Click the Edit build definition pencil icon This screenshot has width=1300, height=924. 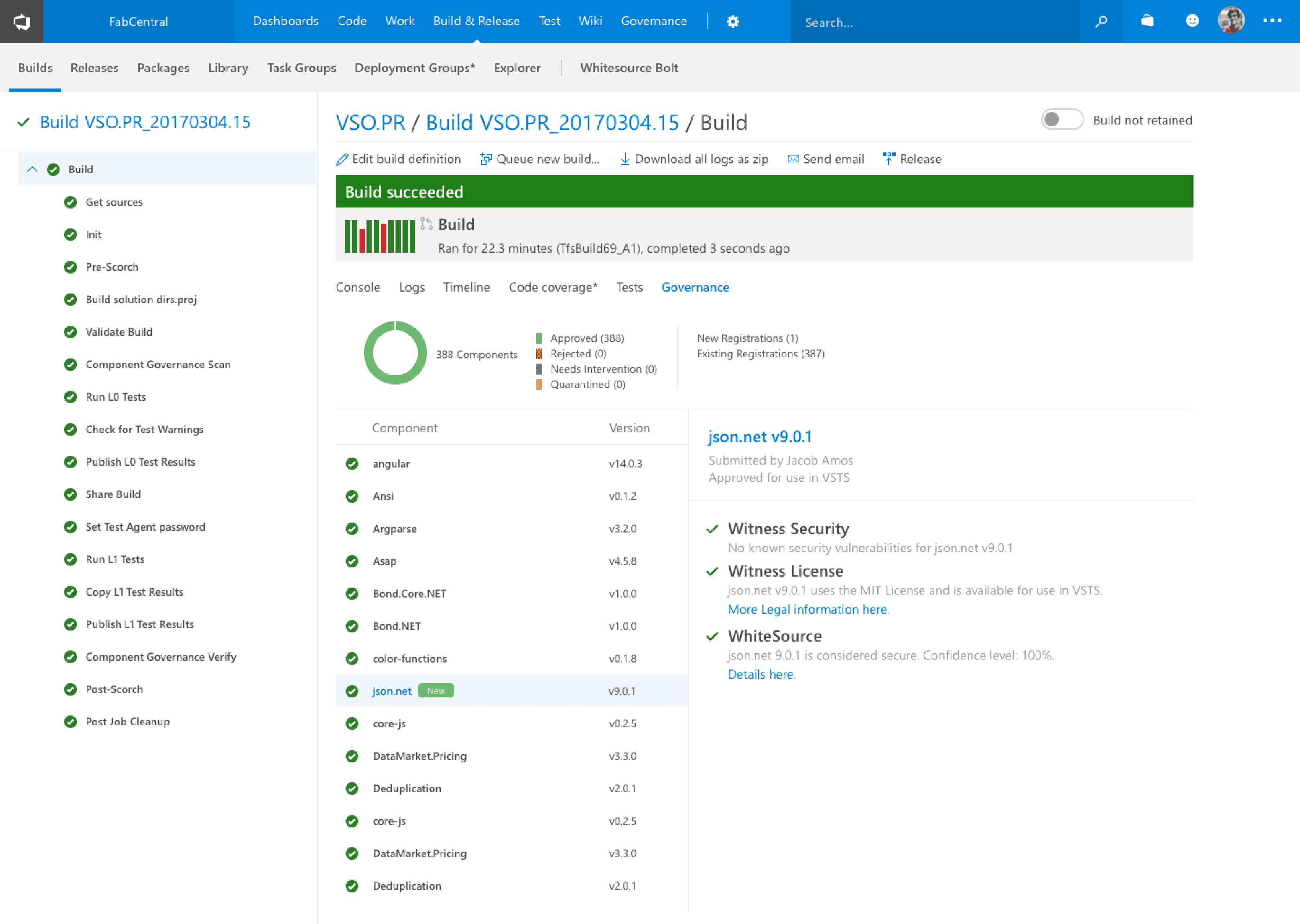click(342, 159)
